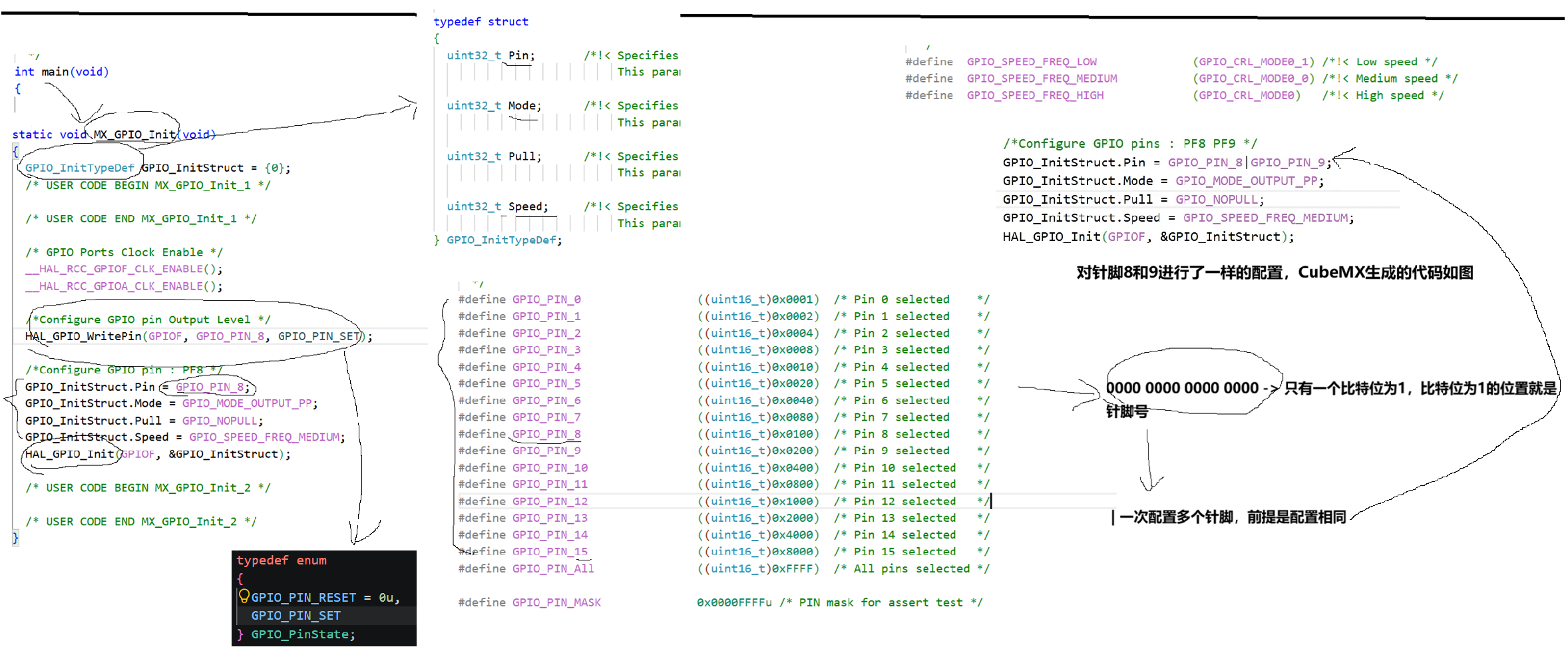Image resolution: width=1568 pixels, height=651 pixels.
Task: Click the GPIO_SPEED_FREQ_HIGH define
Action: tap(1035, 95)
